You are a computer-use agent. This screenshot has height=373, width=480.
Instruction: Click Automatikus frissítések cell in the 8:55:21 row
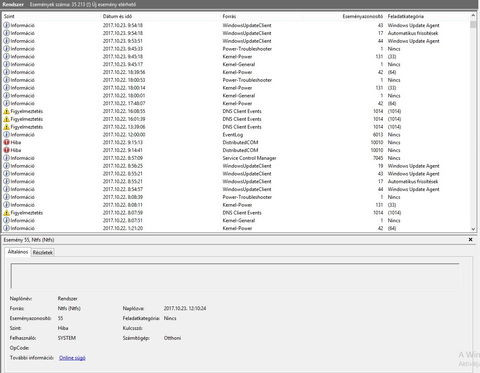(x=413, y=181)
